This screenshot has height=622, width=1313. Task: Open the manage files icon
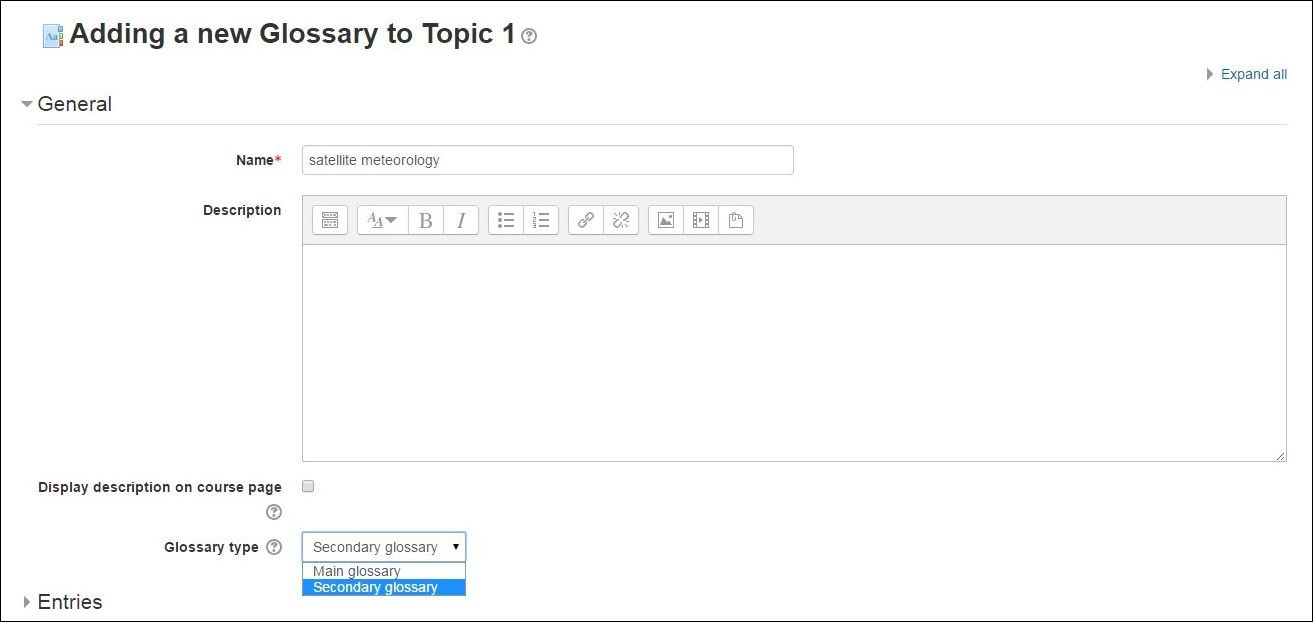click(736, 220)
